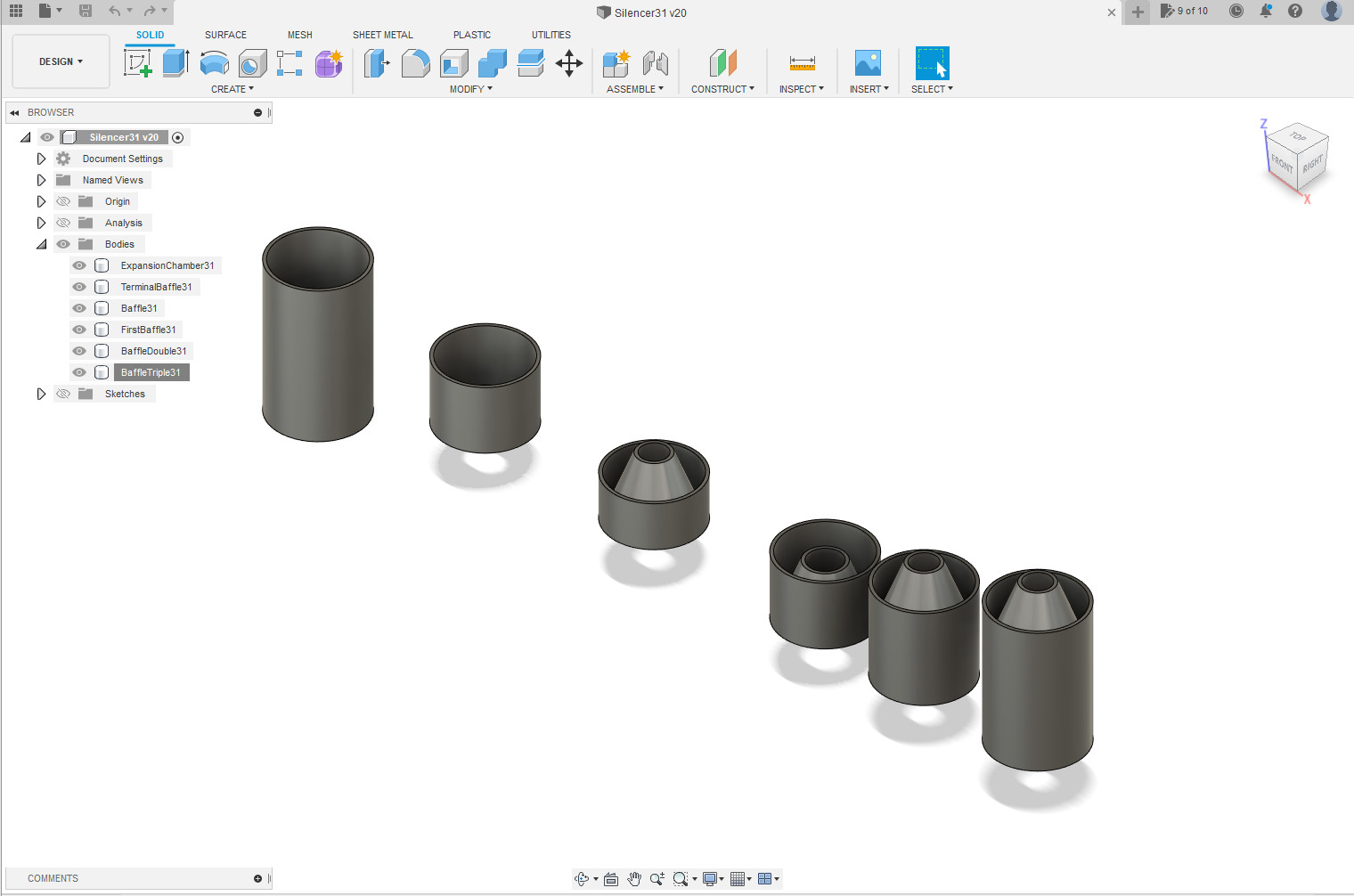
Task: Open a new design tab with plus
Action: point(1138,12)
